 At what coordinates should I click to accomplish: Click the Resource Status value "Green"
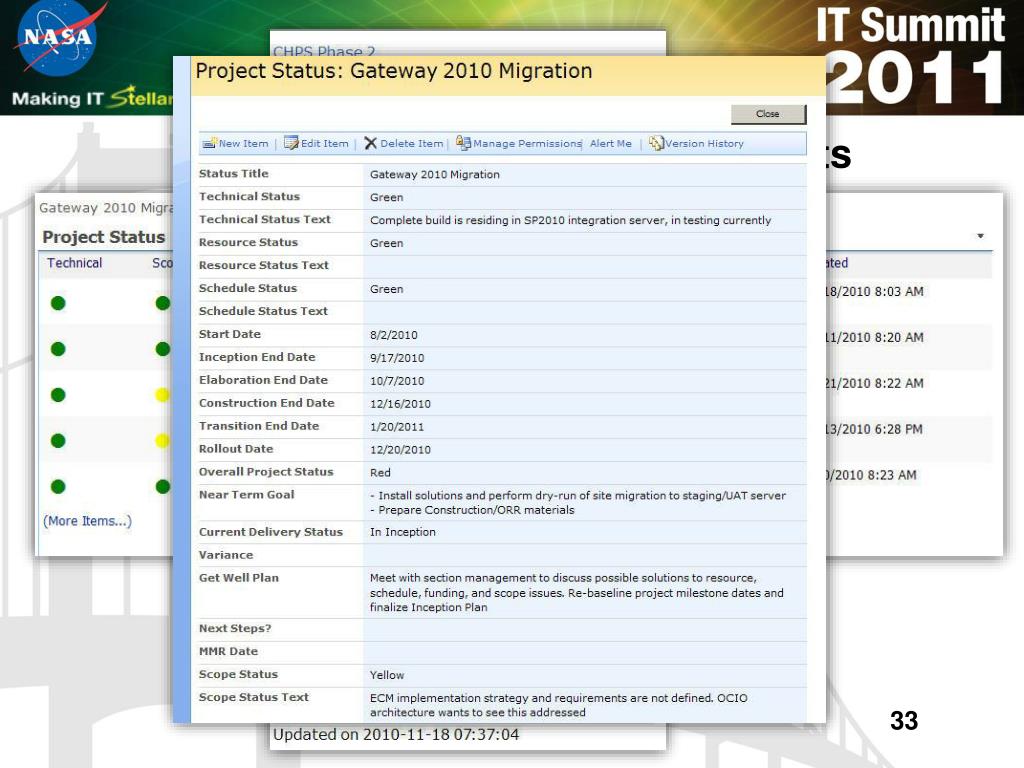point(387,243)
